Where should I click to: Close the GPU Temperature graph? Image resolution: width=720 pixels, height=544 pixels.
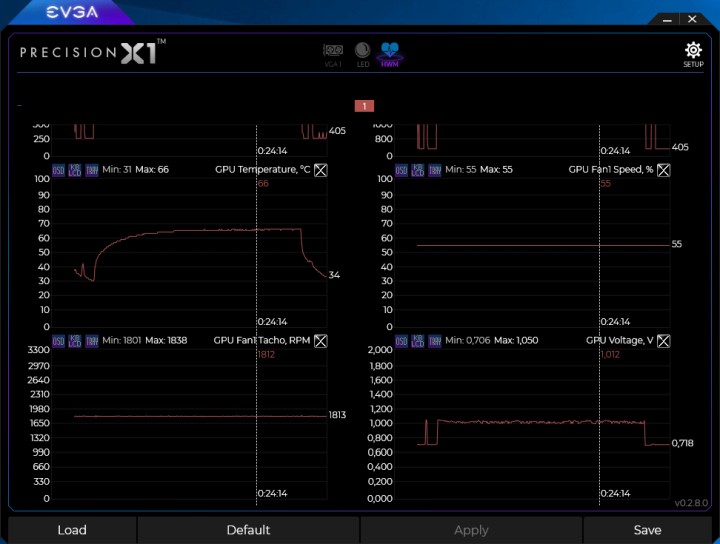tap(321, 170)
